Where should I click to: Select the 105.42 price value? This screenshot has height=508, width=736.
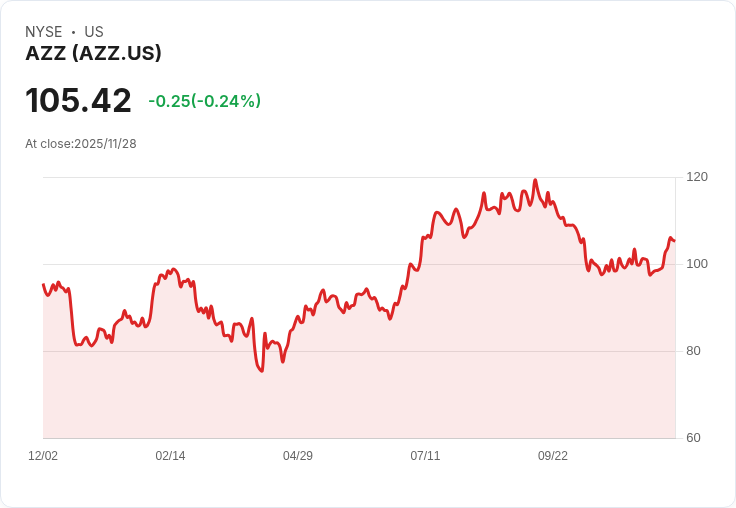(x=78, y=100)
